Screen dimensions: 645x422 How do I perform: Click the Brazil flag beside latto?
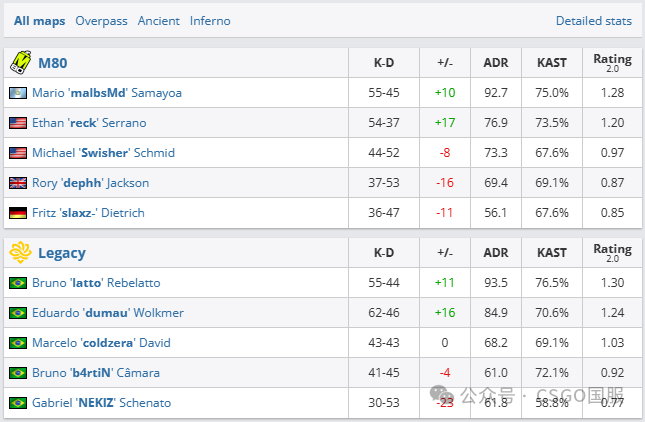[x=18, y=283]
